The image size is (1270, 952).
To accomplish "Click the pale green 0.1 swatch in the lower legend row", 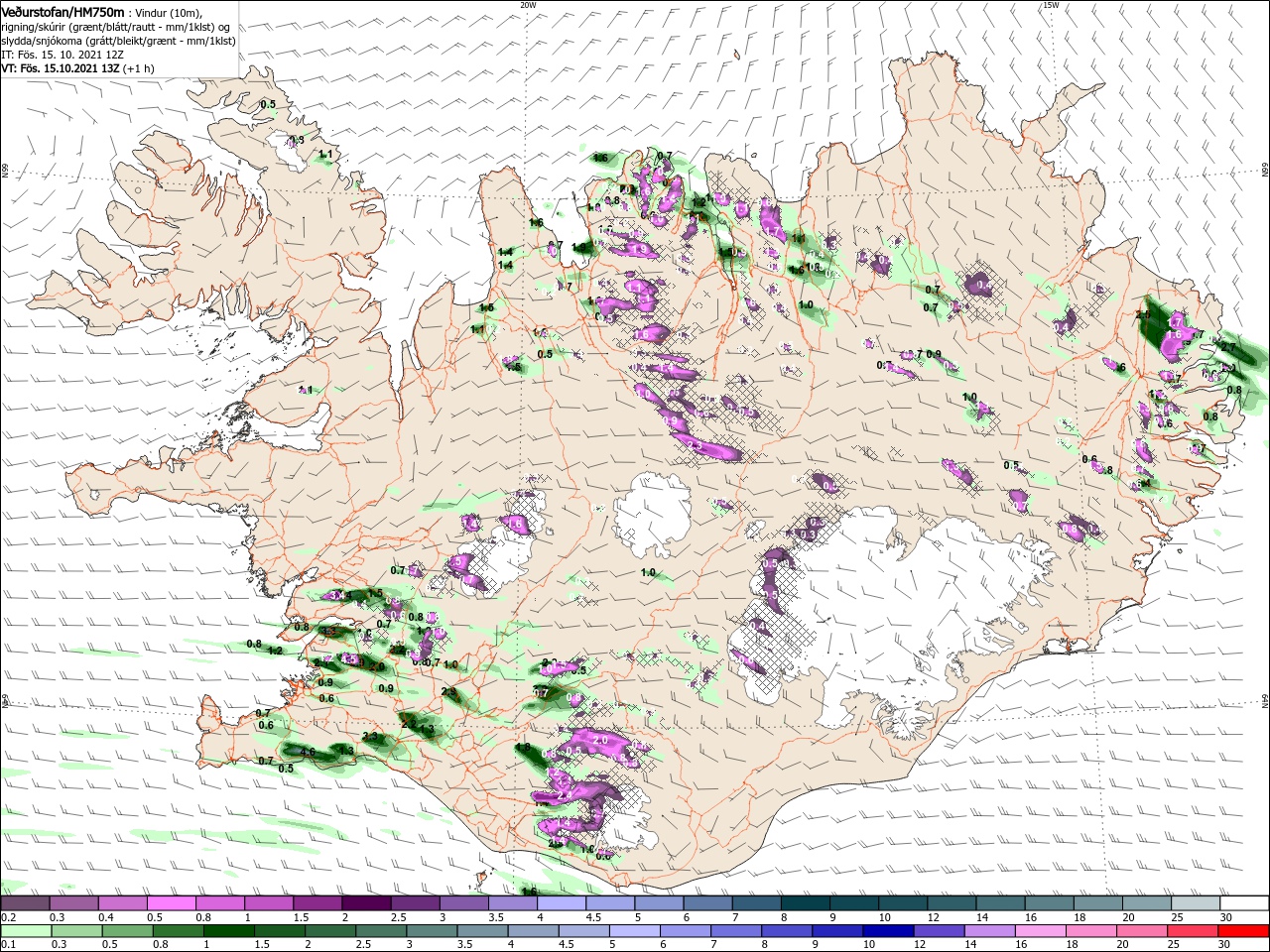I will pyautogui.click(x=25, y=931).
